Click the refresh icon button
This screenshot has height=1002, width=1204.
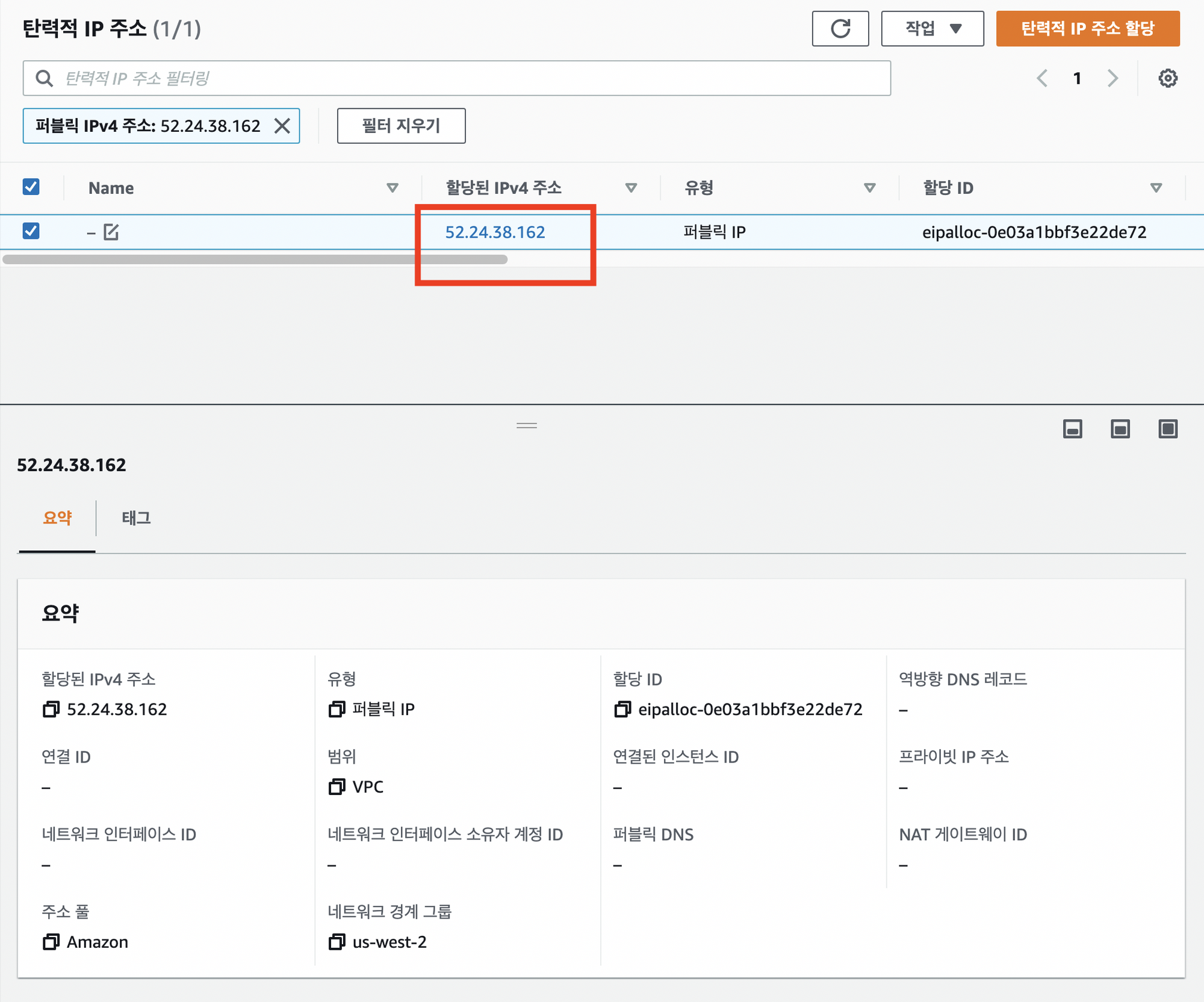[x=840, y=28]
